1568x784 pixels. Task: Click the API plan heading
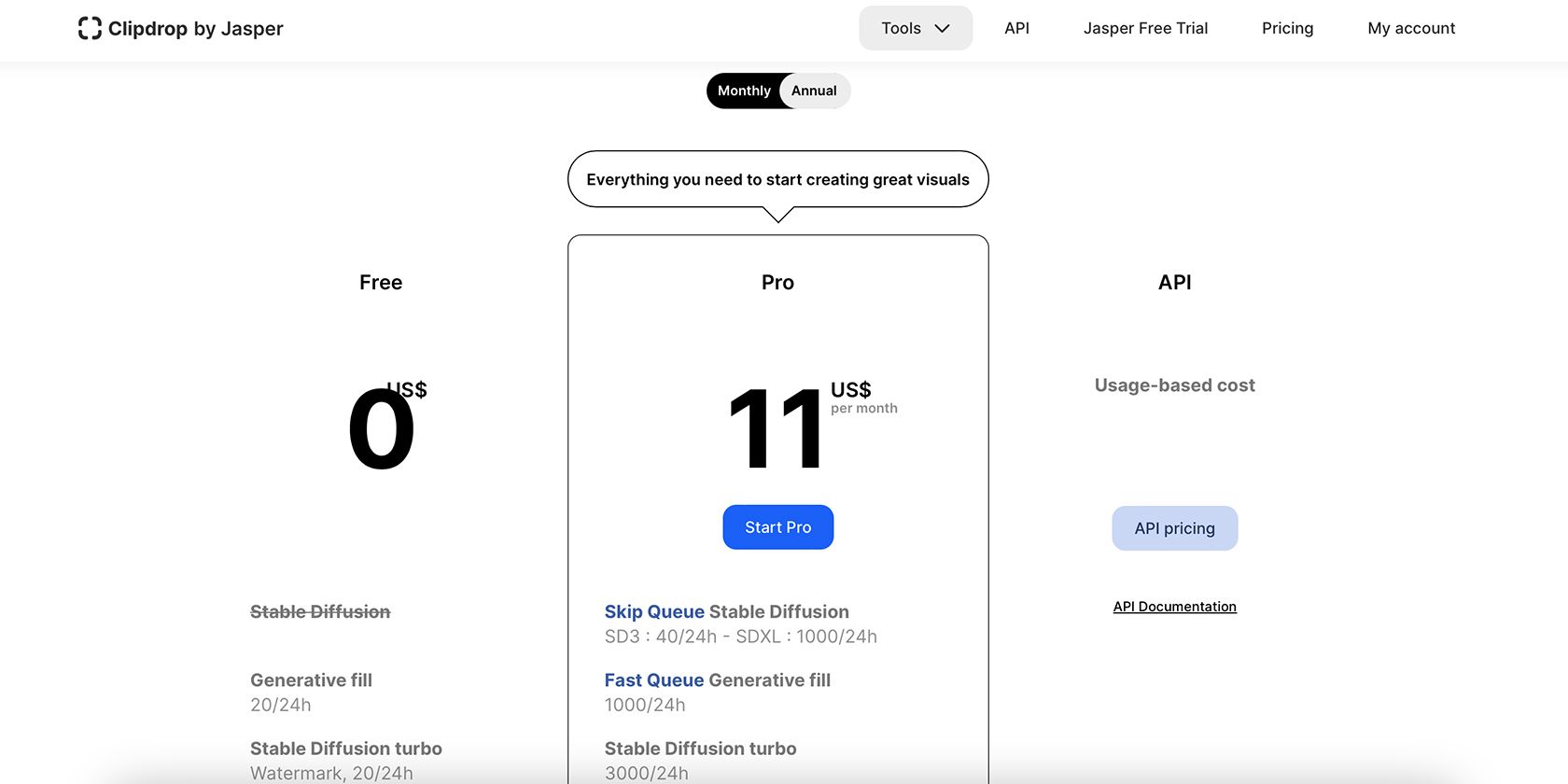point(1174,283)
